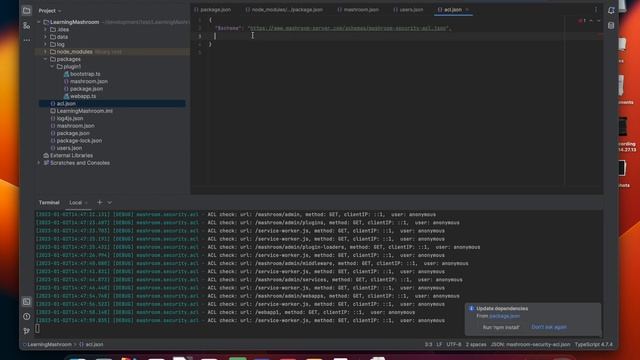
Task: Open JSON schema mashroom-security-acl selector
Action: [x=530, y=344]
